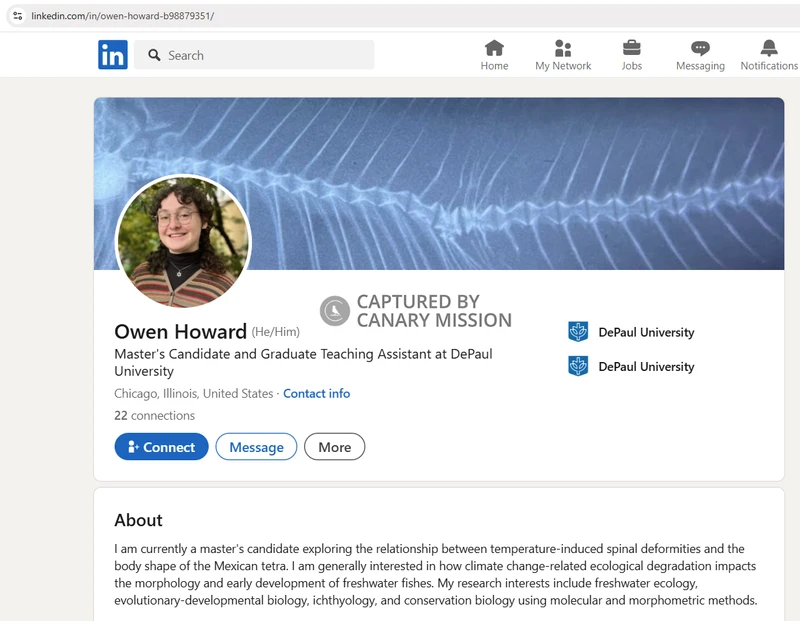View the 22 connections link
Viewport: 800px width, 621px height.
(154, 416)
